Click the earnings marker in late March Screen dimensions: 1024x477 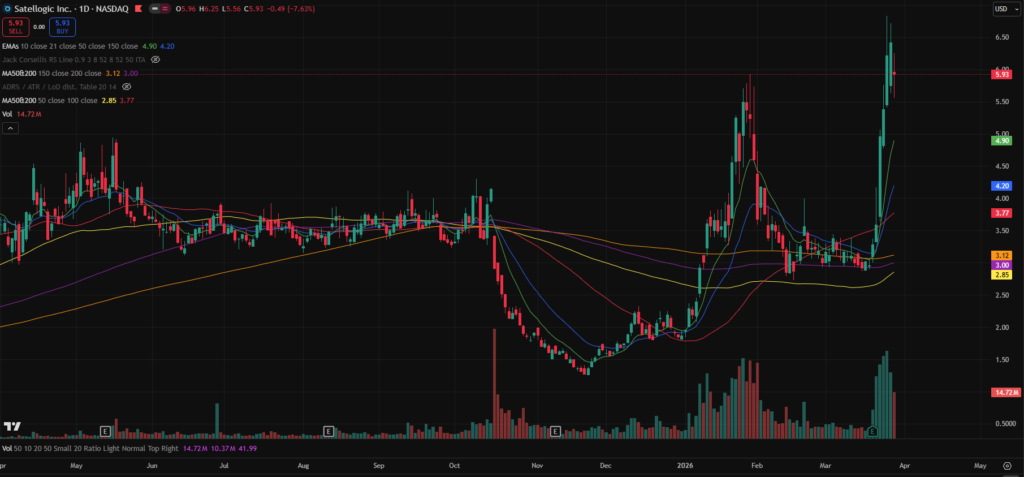[872, 431]
